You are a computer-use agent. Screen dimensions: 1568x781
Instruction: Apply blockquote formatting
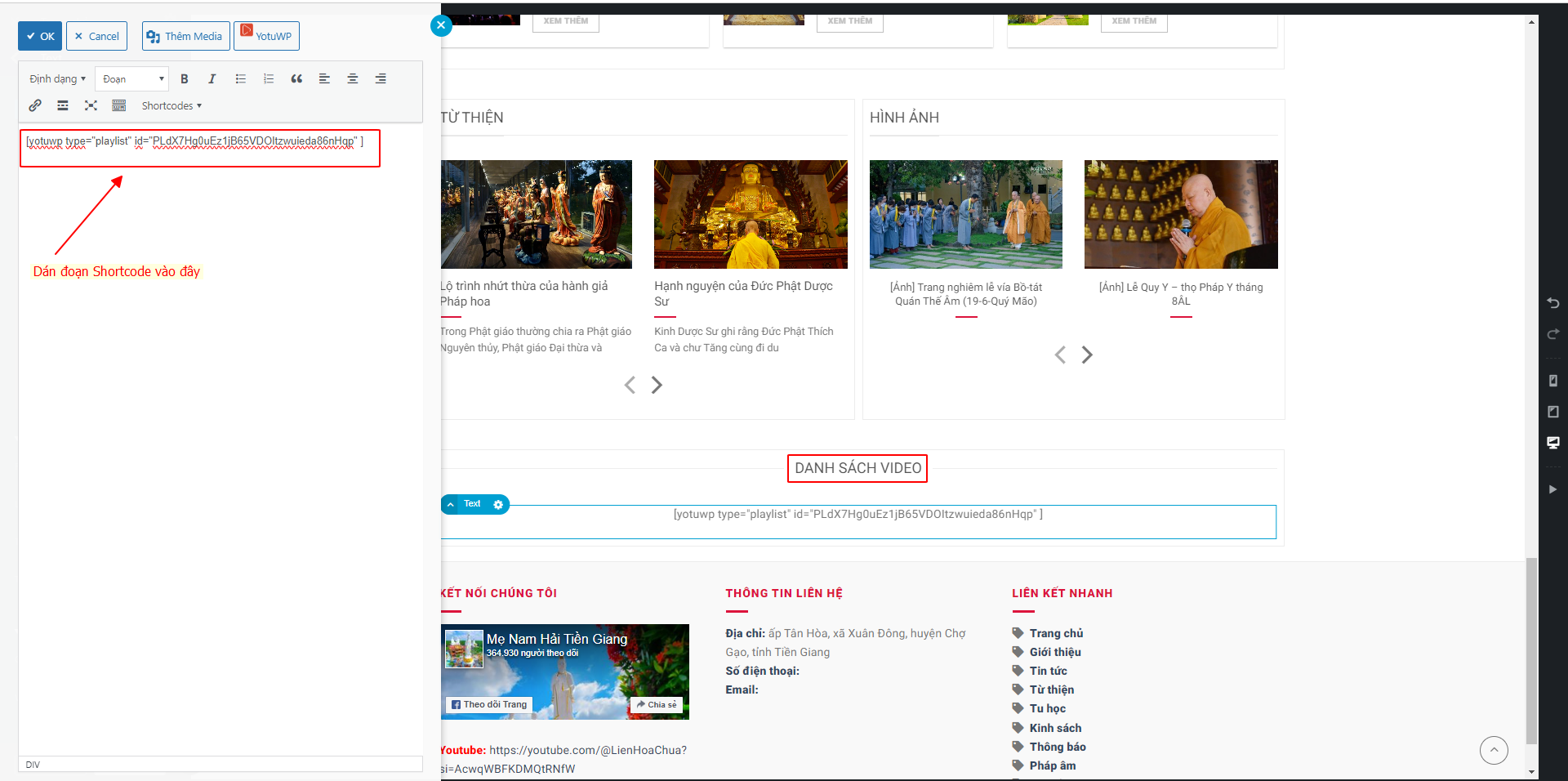(x=296, y=79)
